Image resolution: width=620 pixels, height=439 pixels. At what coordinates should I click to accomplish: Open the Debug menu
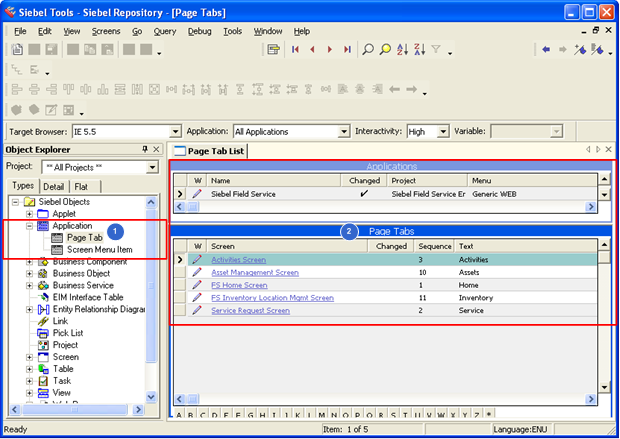pyautogui.click(x=199, y=31)
